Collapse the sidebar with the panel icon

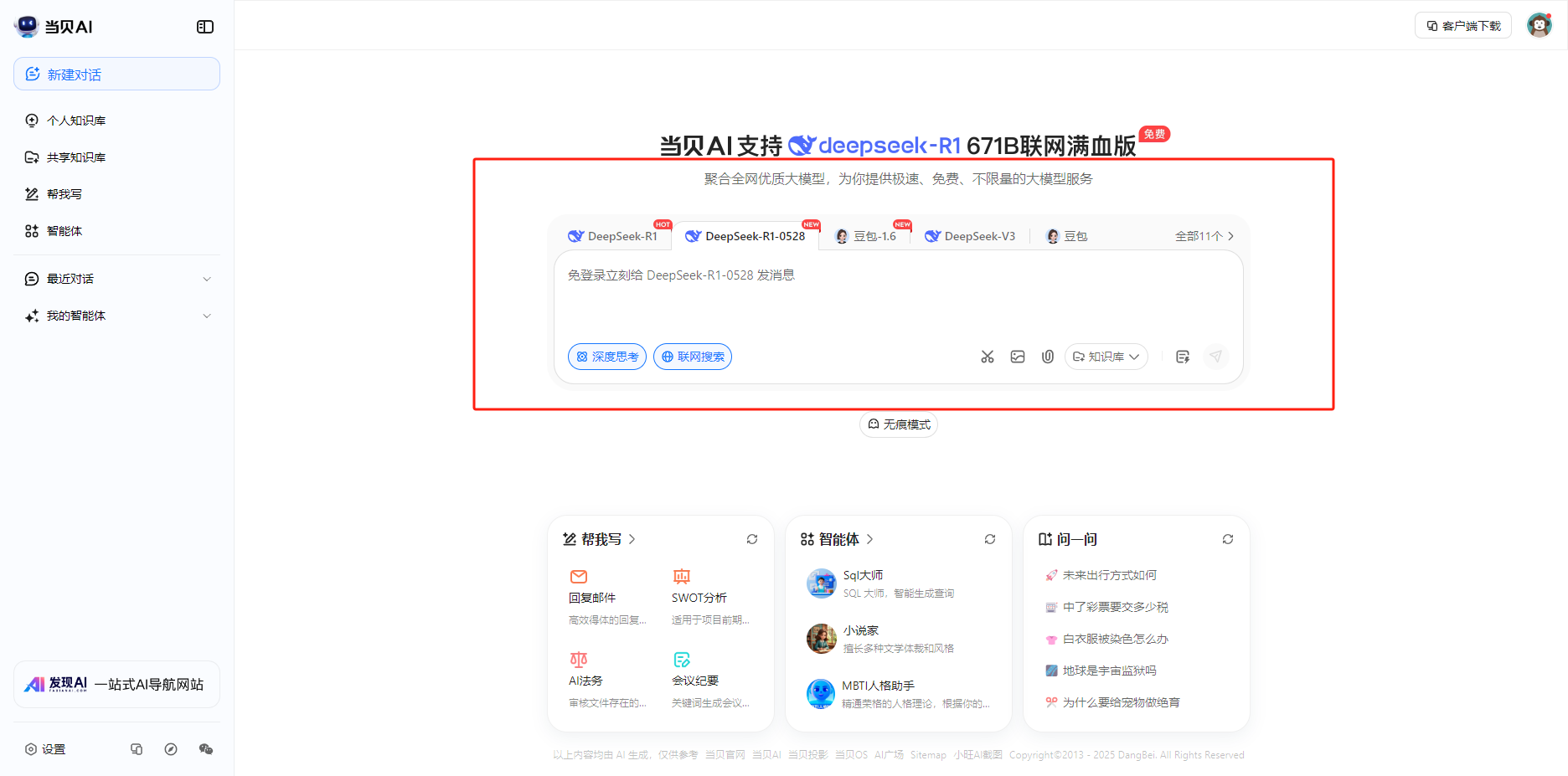point(205,27)
